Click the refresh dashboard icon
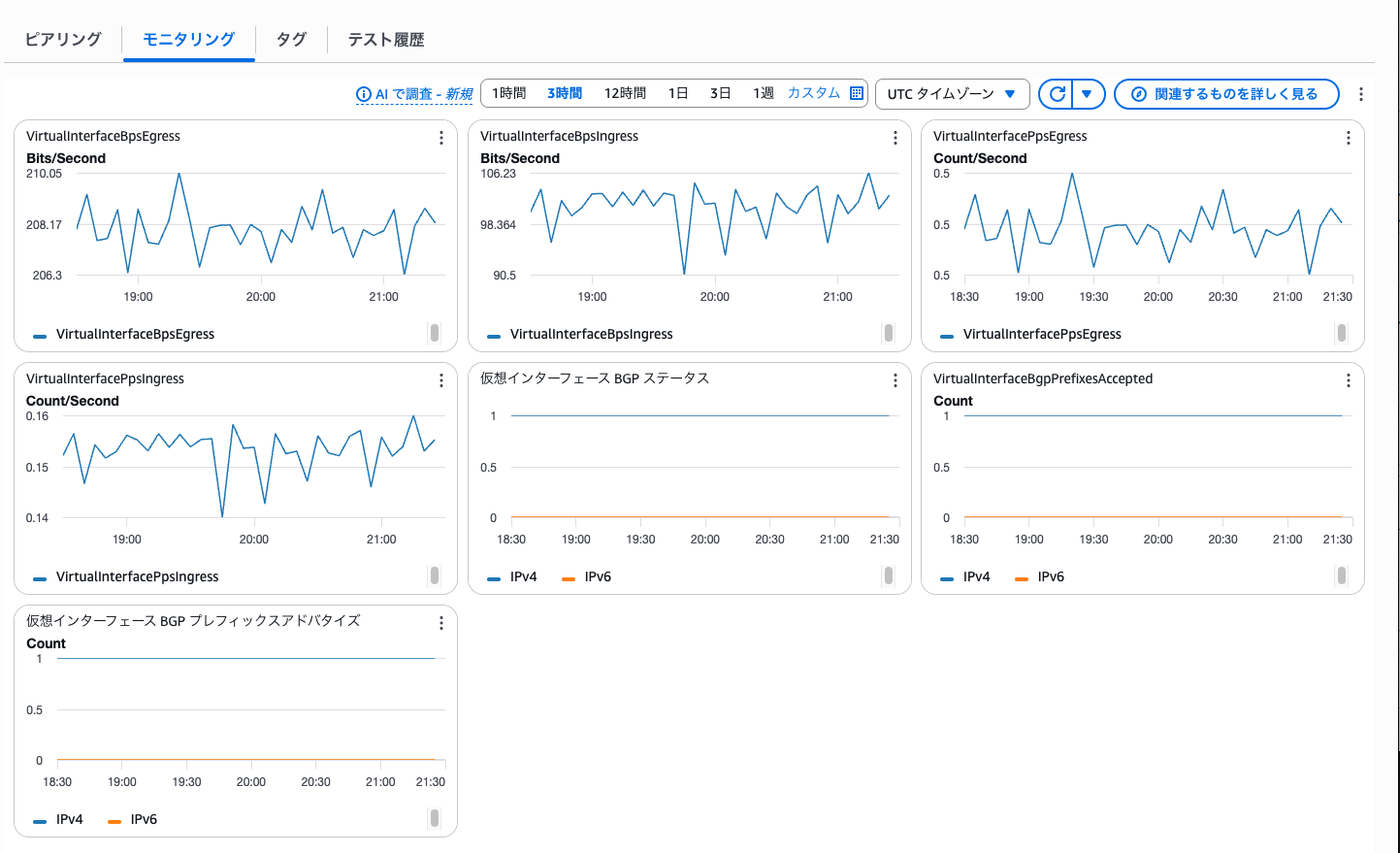The width and height of the screenshot is (1400, 853). coord(1058,94)
